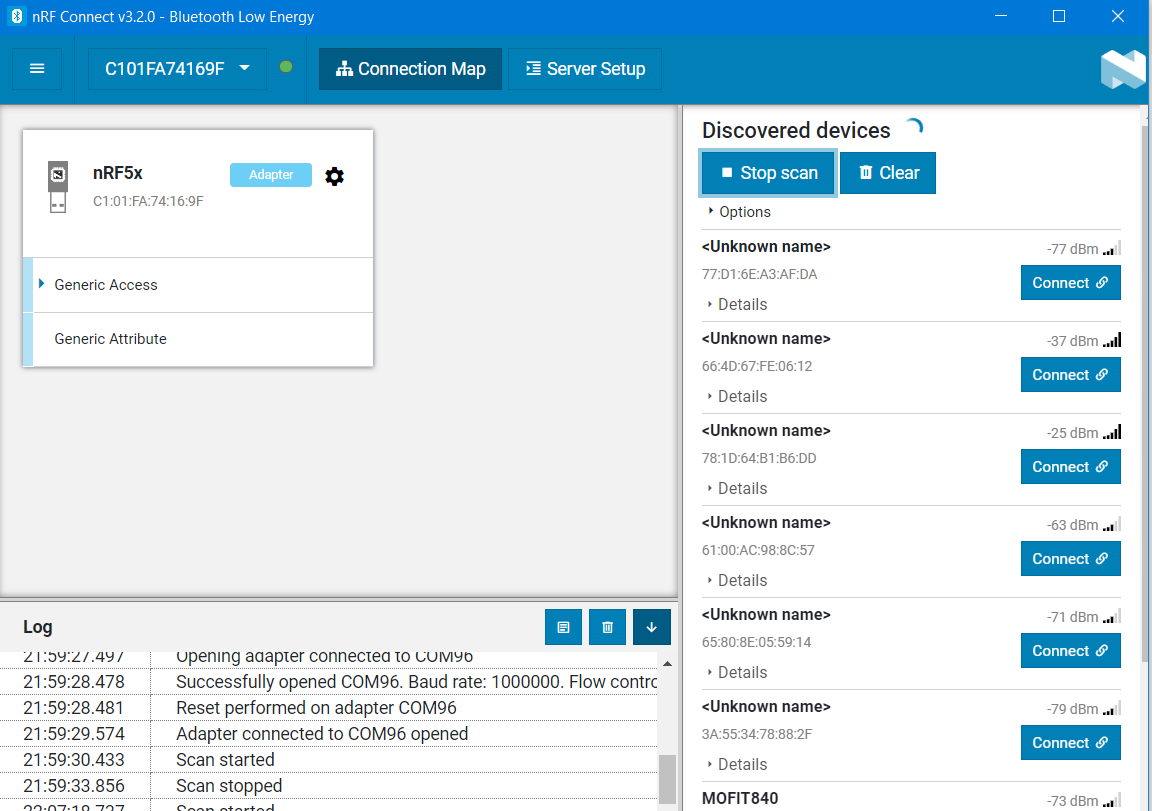The width and height of the screenshot is (1152, 811).
Task: Open the adapter settings gear icon
Action: pos(335,176)
